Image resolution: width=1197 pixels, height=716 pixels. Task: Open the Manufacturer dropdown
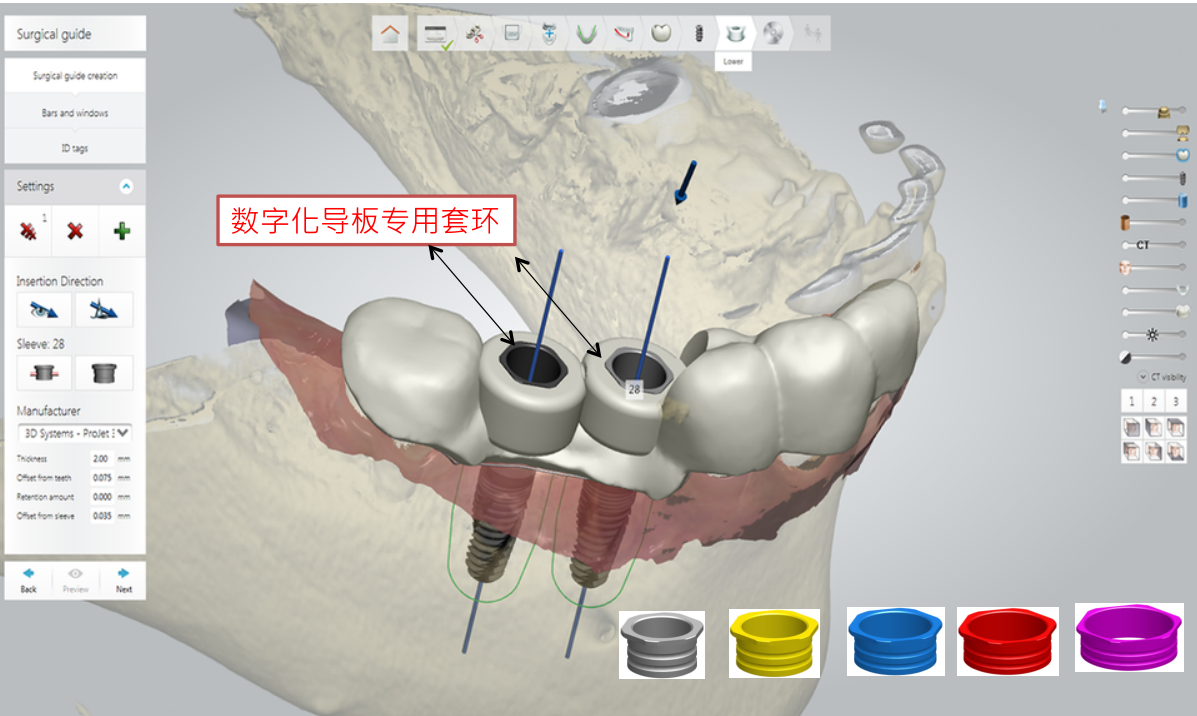(75, 434)
